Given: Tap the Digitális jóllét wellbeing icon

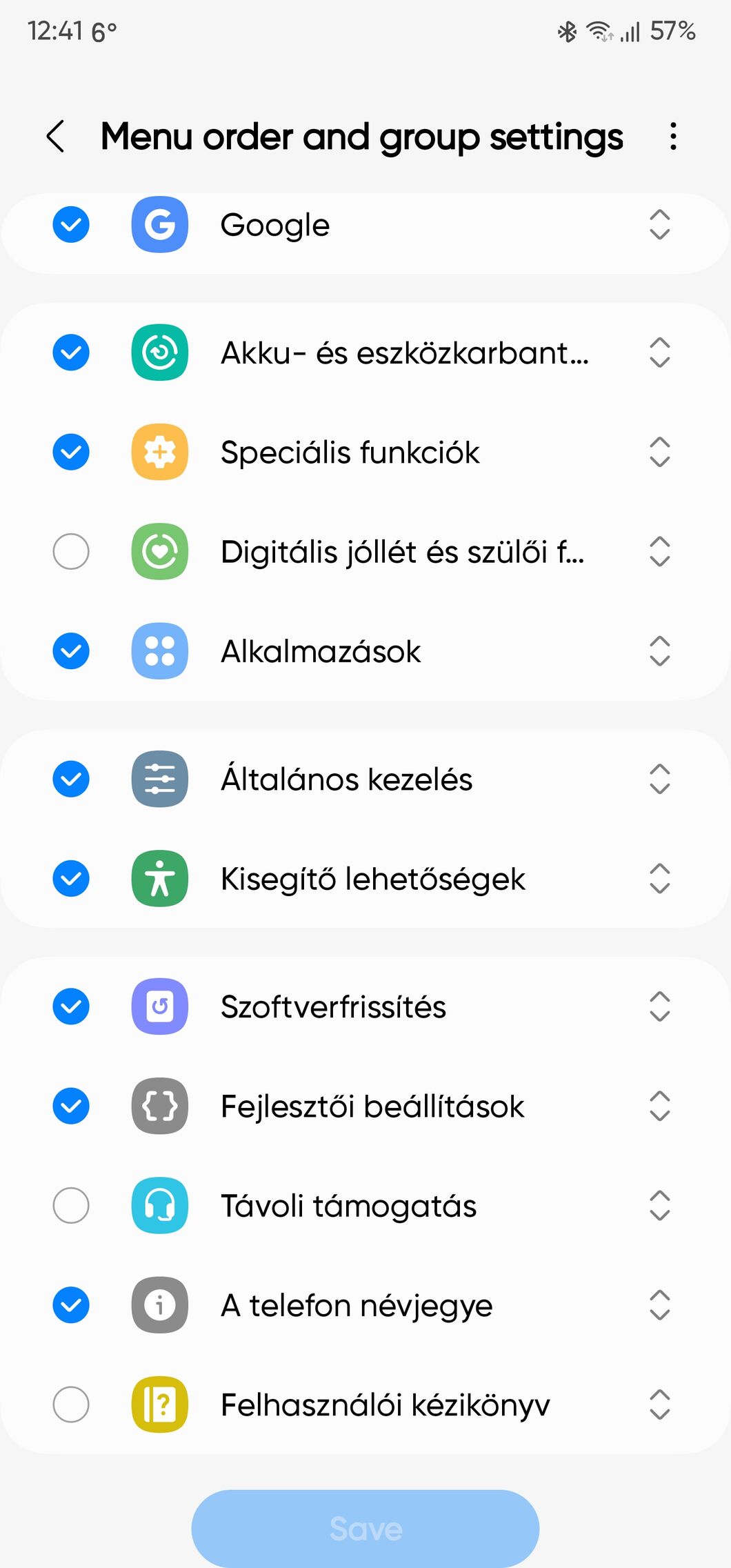Looking at the screenshot, I should 159,552.
